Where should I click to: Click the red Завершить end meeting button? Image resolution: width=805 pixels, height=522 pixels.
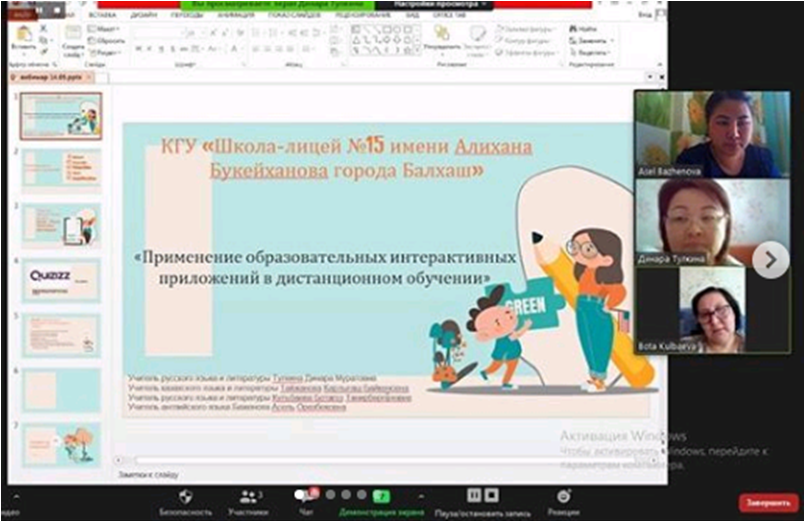(x=769, y=501)
